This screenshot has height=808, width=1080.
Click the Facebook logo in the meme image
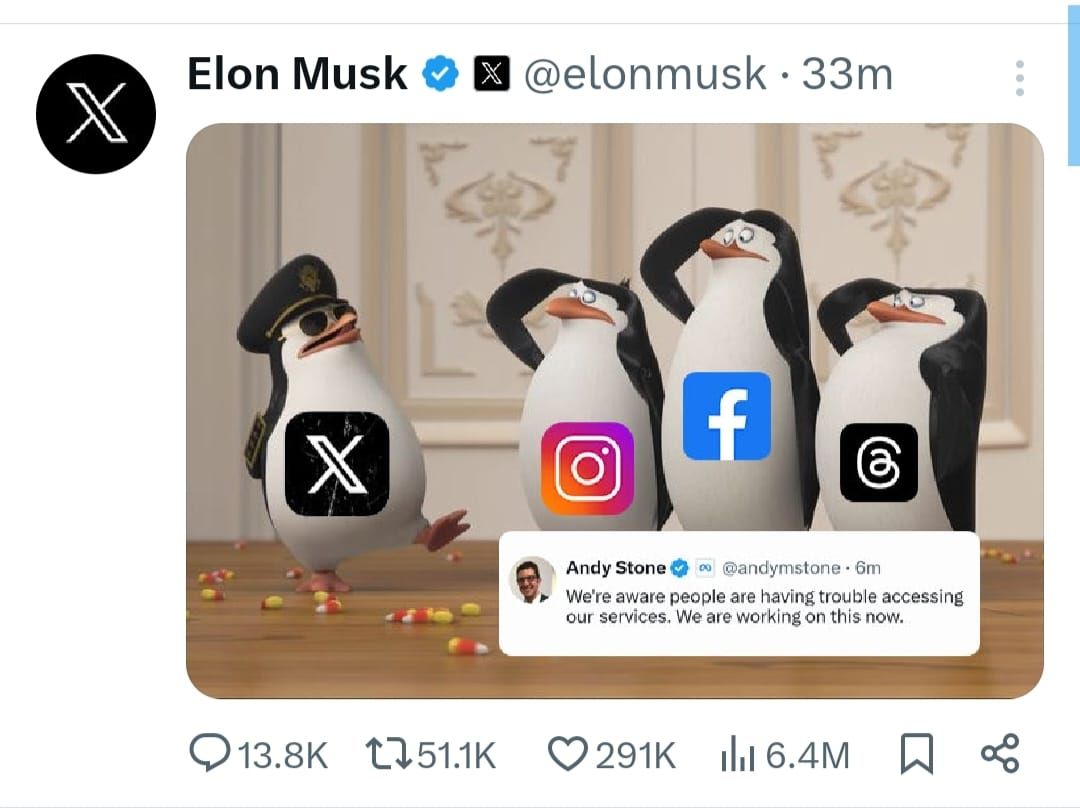coord(727,416)
